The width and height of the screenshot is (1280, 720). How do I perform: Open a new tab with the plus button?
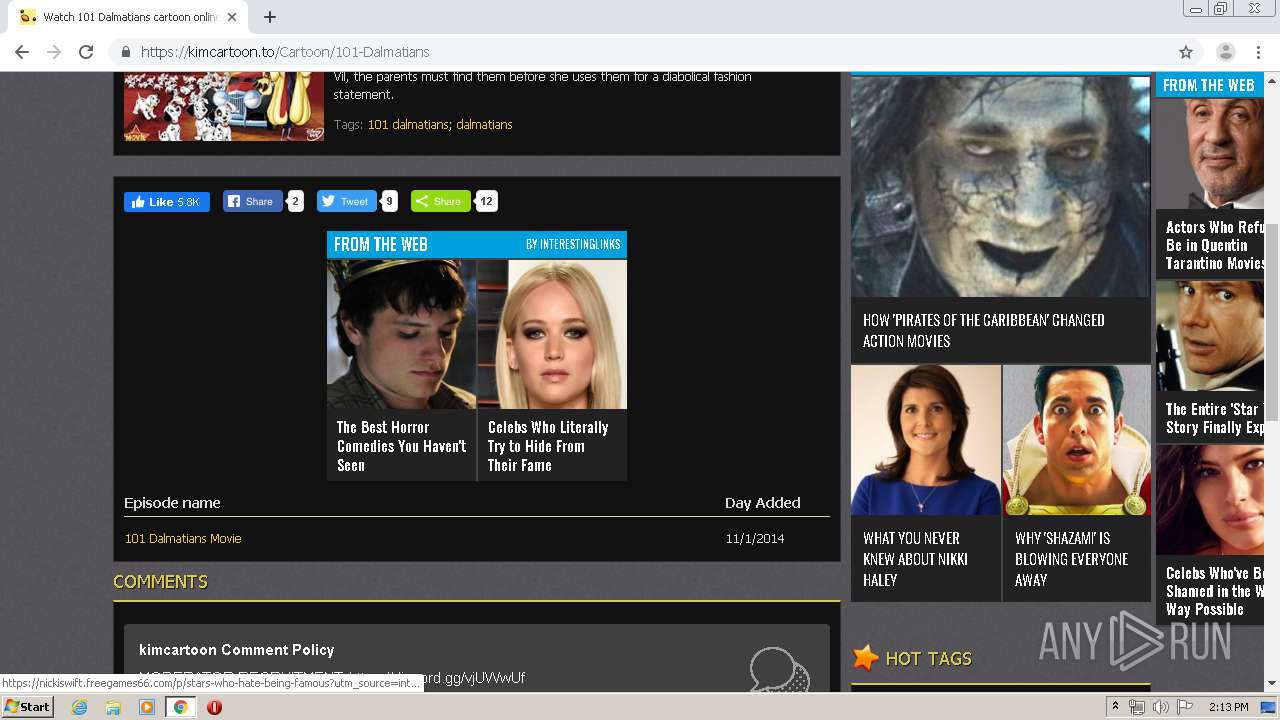269,17
